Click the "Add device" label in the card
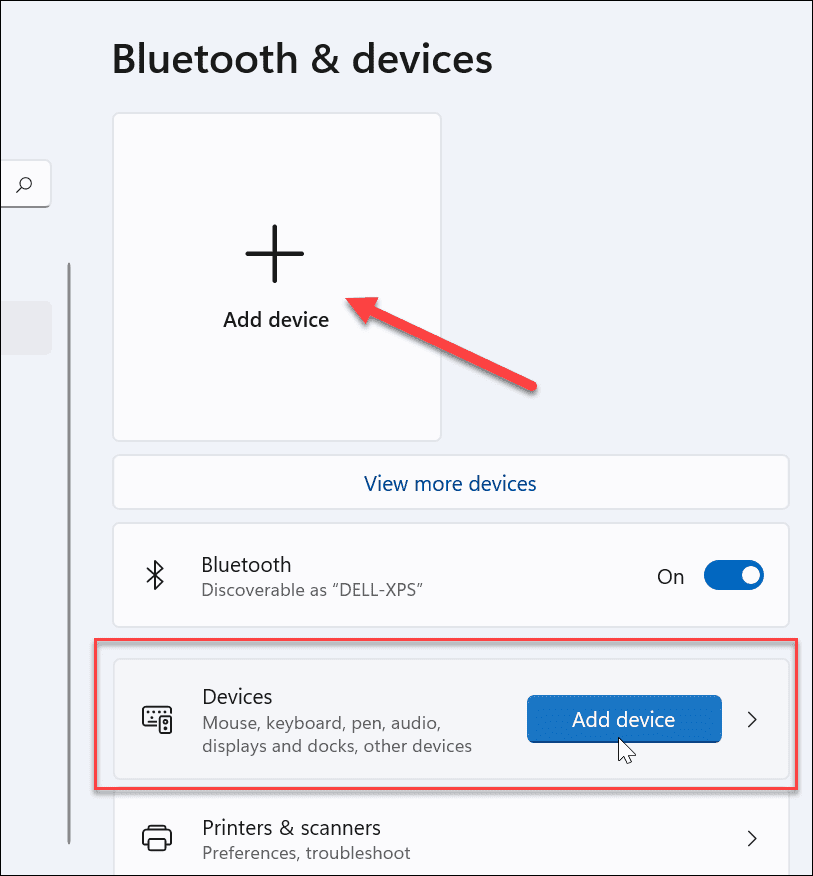 pos(276,320)
